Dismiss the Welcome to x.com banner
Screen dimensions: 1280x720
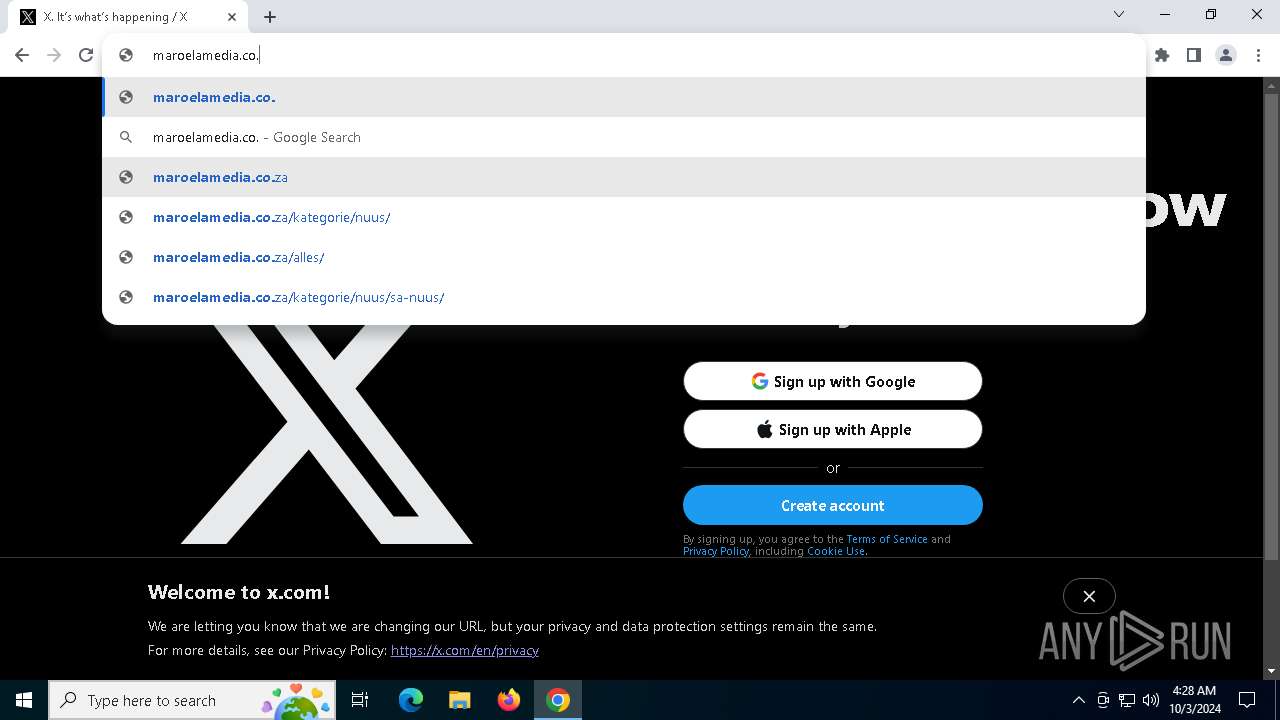(x=1089, y=596)
